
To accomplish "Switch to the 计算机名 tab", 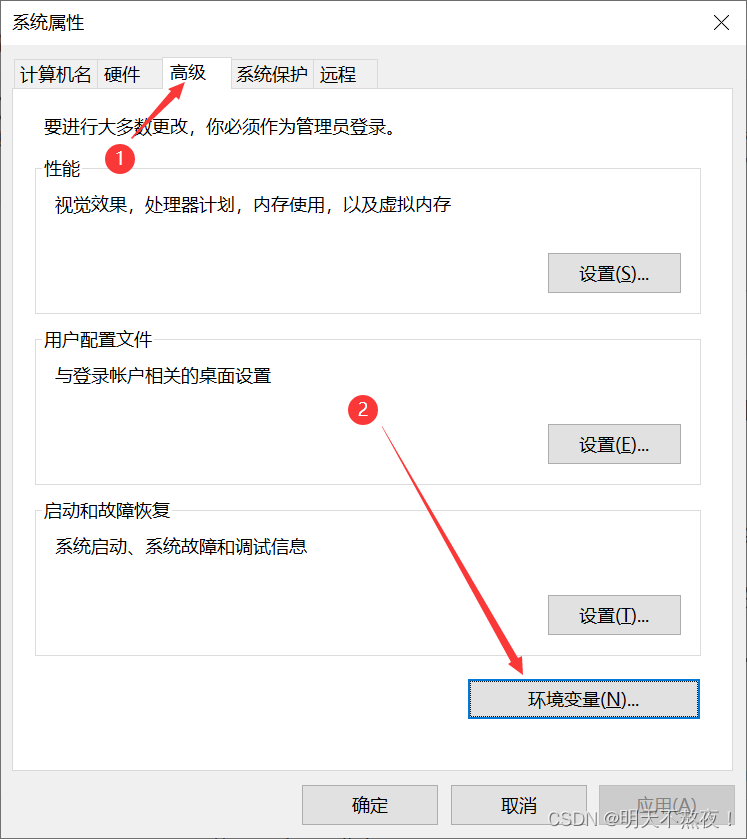I will (x=56, y=74).
